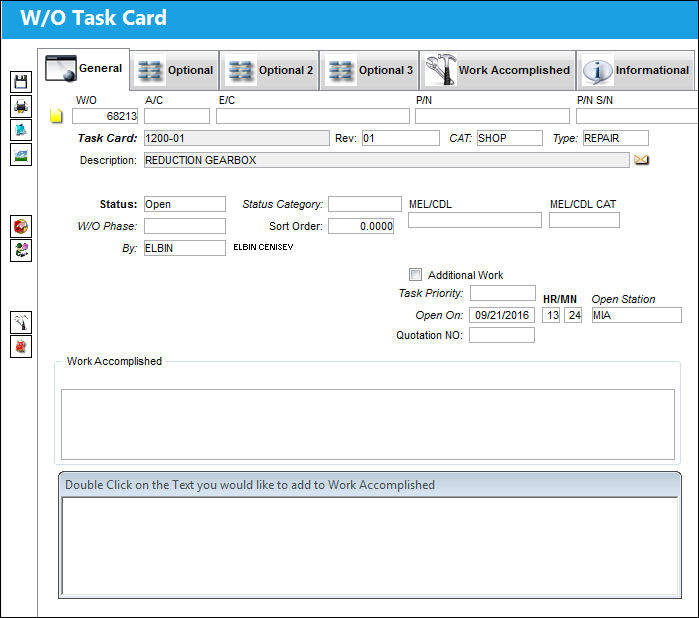Click the tools icon on Work Accomplished tab
The height and width of the screenshot is (618, 699).
(440, 70)
